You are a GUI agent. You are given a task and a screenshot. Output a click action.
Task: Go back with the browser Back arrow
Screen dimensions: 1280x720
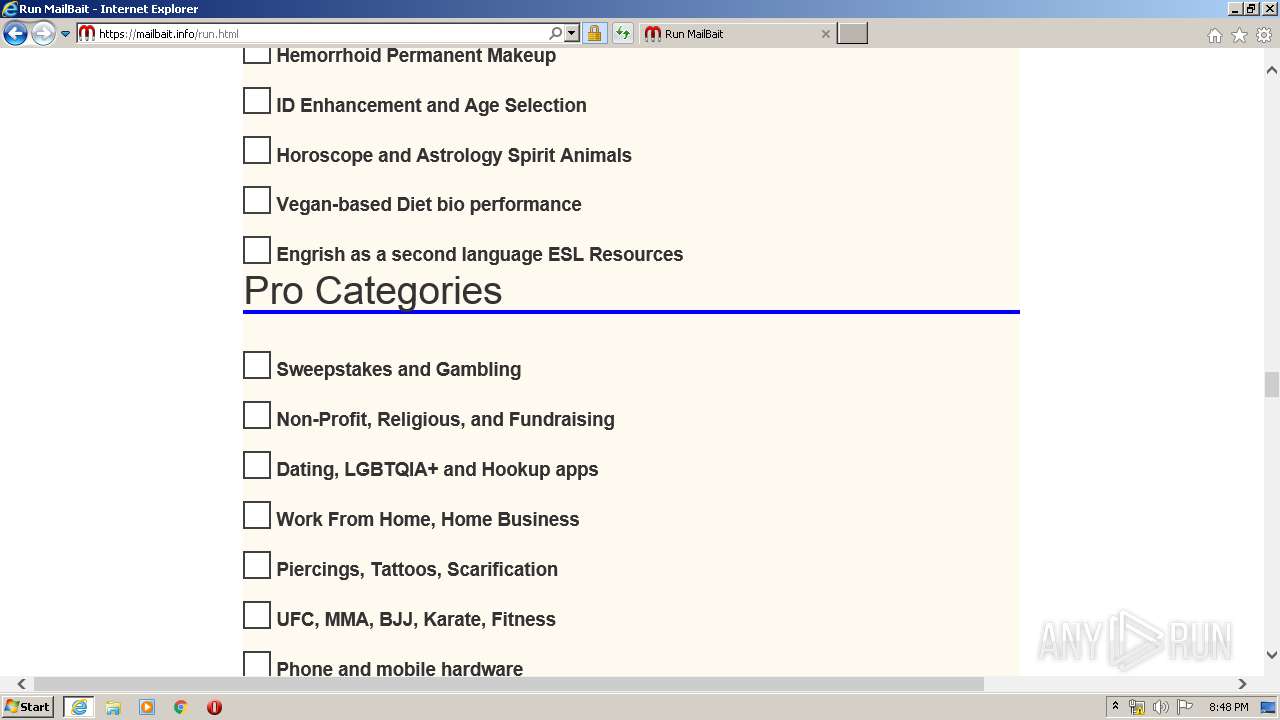point(15,33)
